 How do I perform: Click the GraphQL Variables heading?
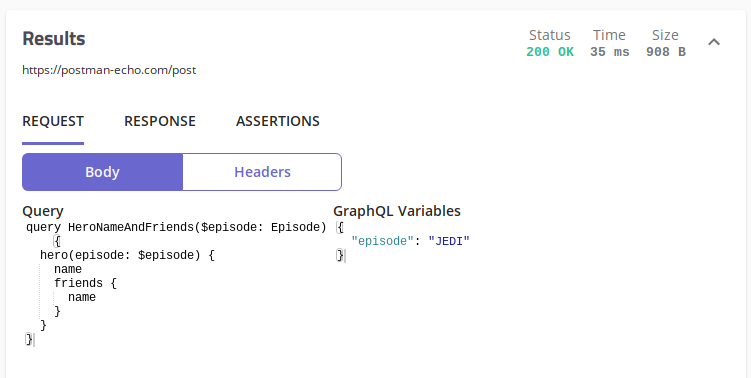397,211
